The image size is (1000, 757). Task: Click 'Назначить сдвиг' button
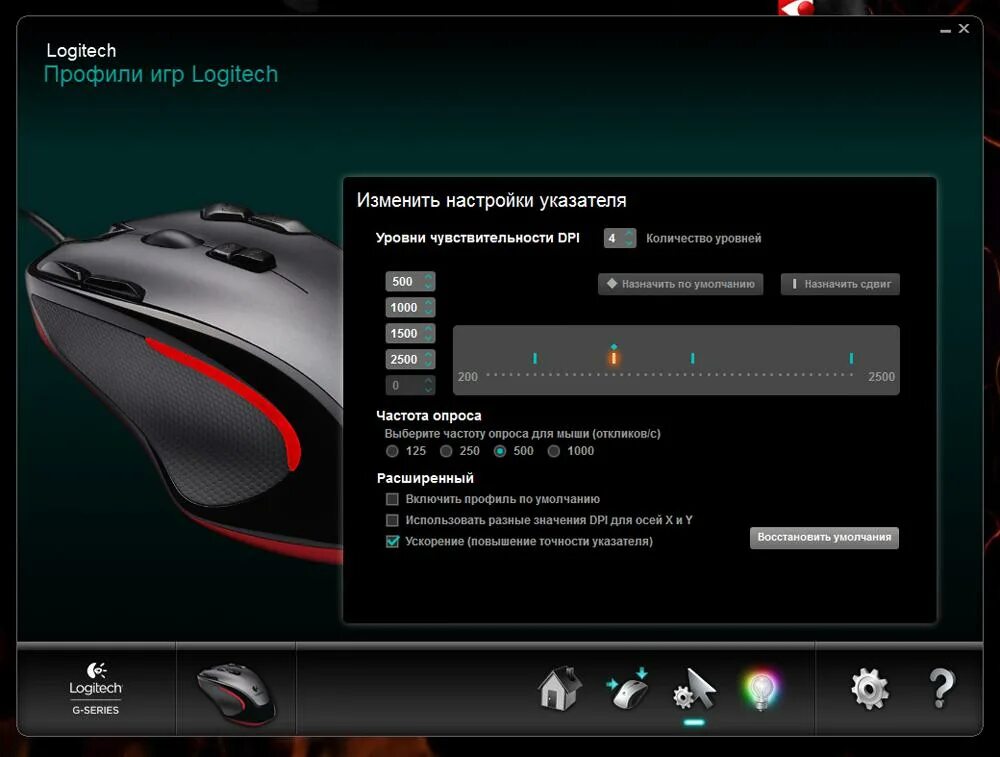(840, 284)
